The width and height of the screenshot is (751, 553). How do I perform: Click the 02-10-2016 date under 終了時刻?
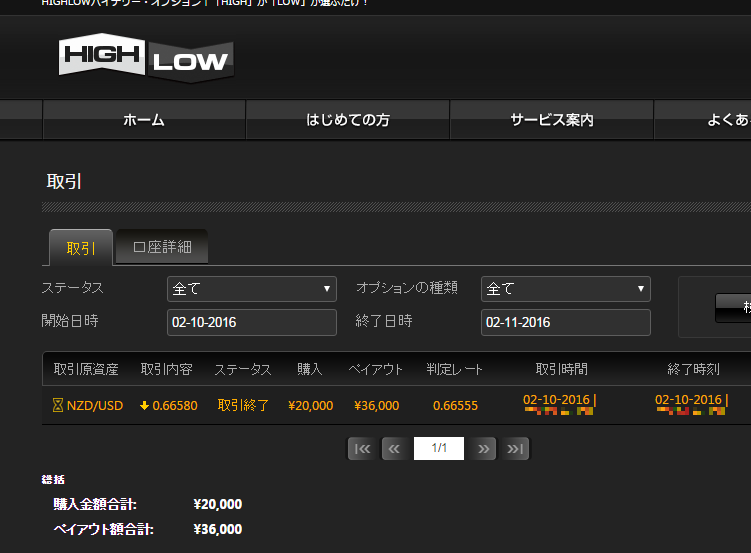[688, 399]
